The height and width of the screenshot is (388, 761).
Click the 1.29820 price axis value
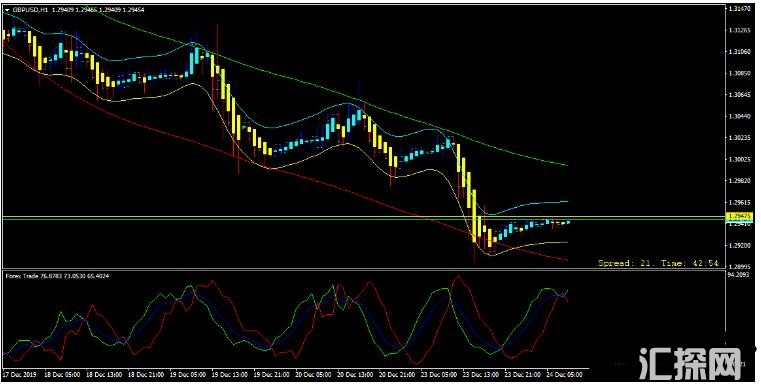point(739,181)
